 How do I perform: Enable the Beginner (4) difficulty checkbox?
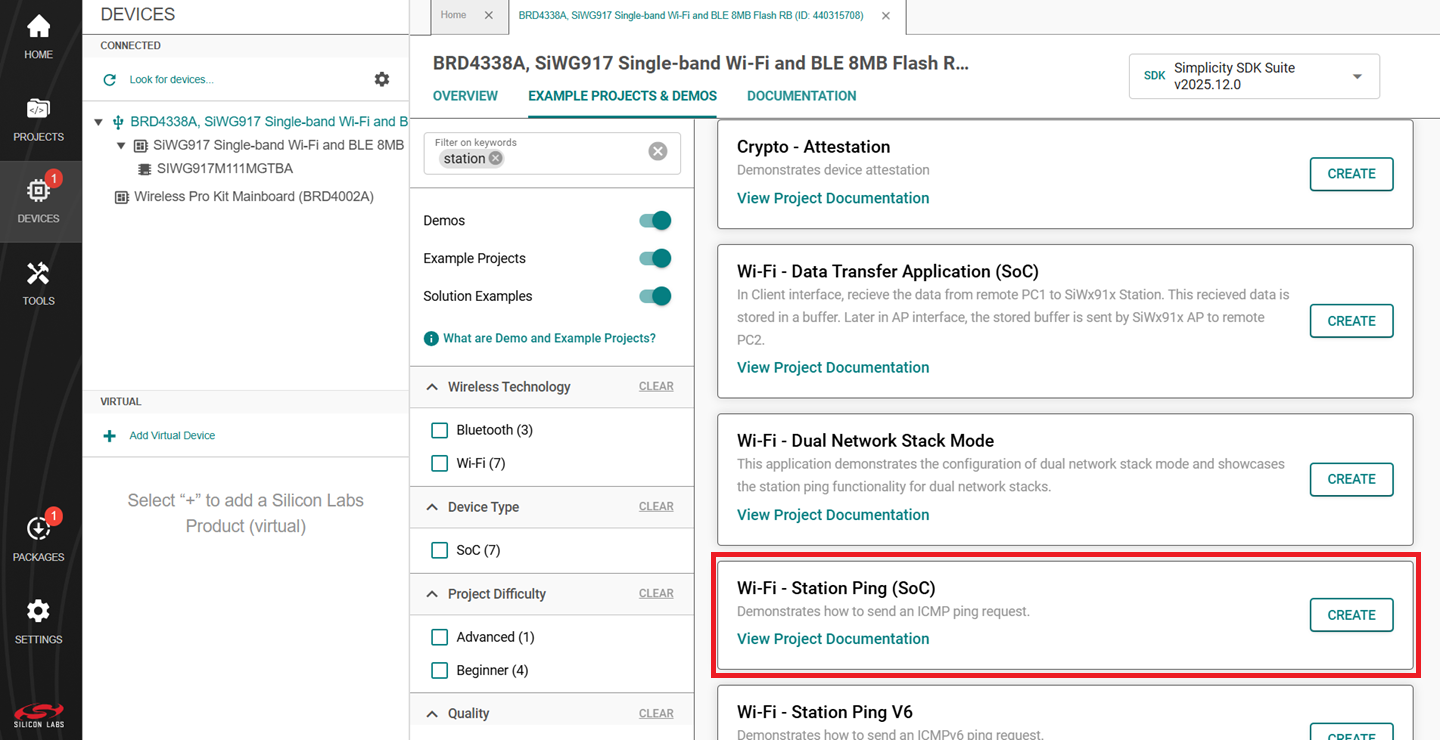click(439, 671)
